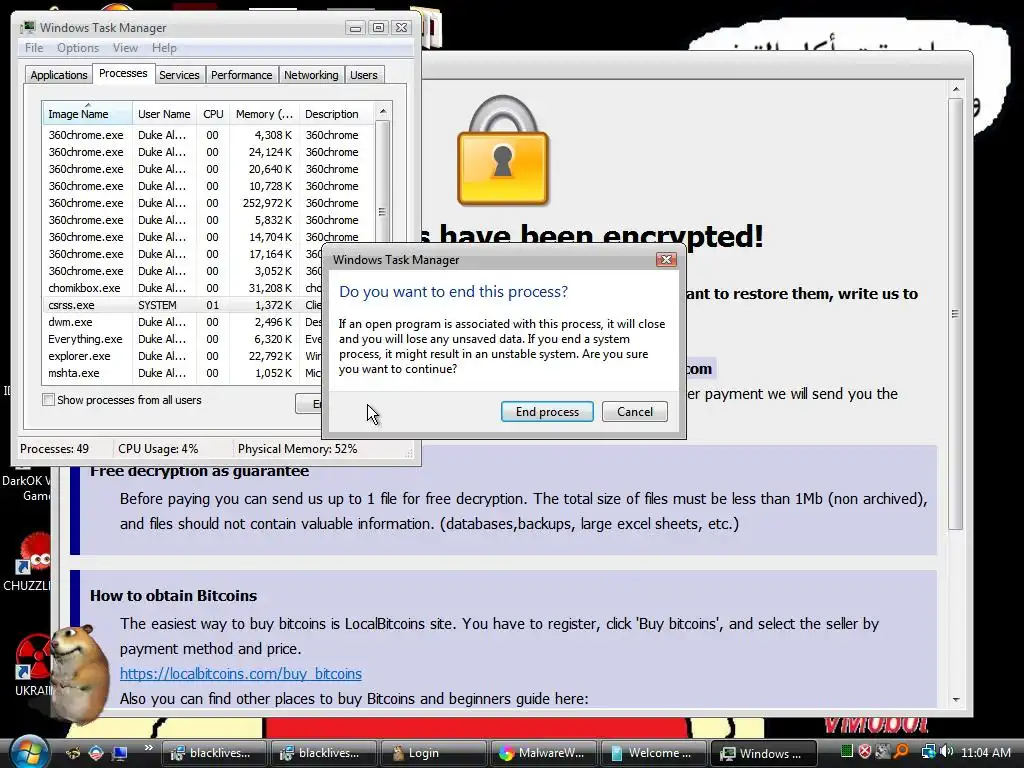This screenshot has width=1024, height=768.
Task: Cancel the end process dialog
Action: coord(635,411)
